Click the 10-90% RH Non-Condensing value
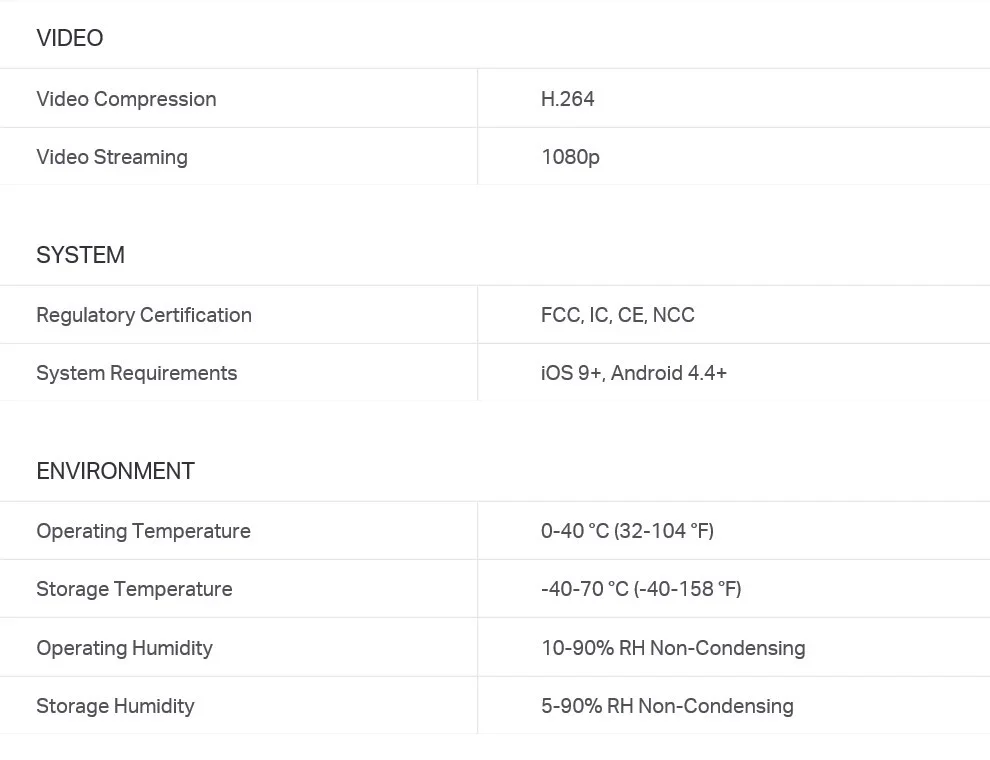The image size is (990, 760). pos(673,648)
